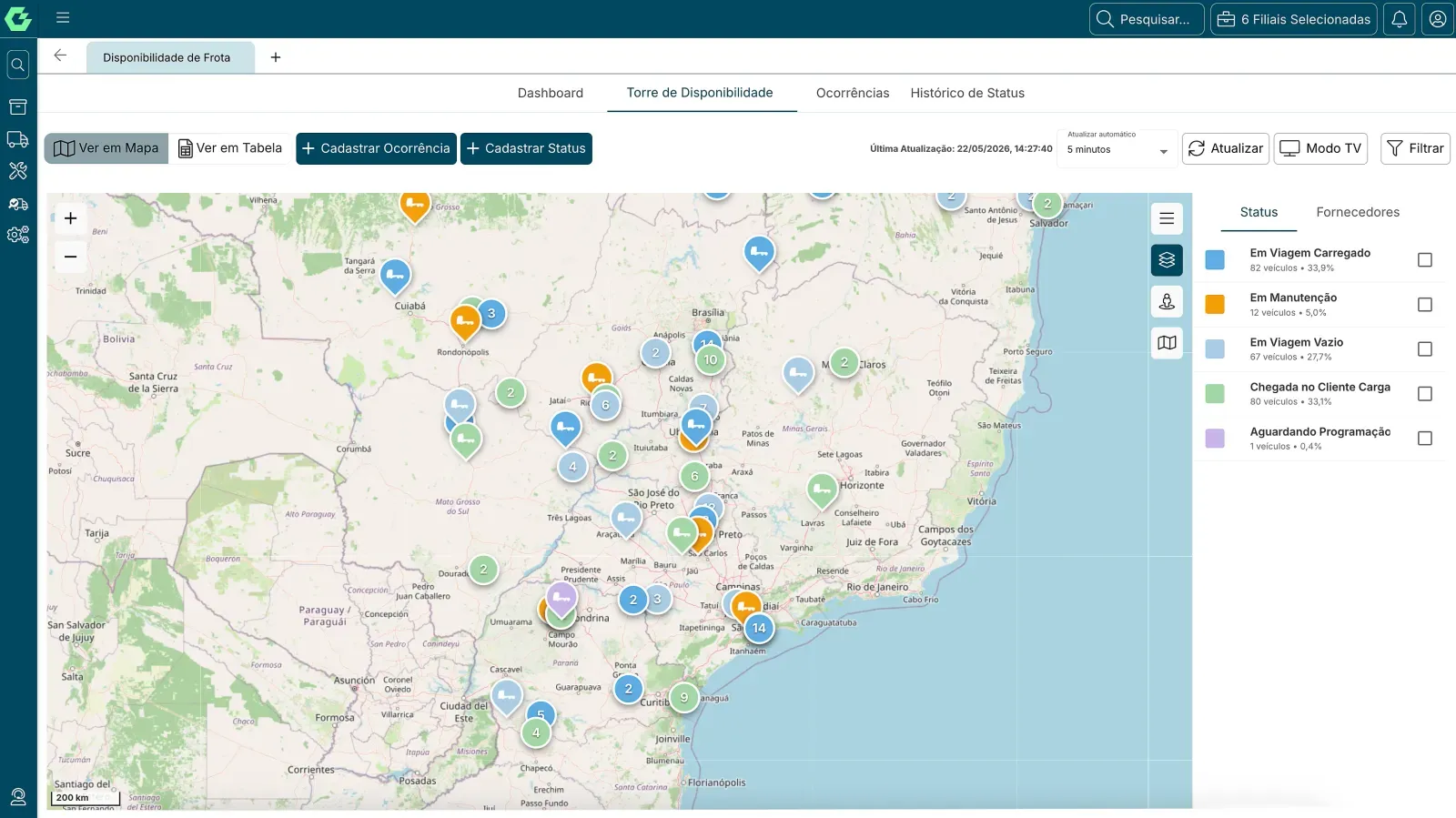Image resolution: width=1456 pixels, height=818 pixels.
Task: Zoom out on the map
Action: [71, 258]
